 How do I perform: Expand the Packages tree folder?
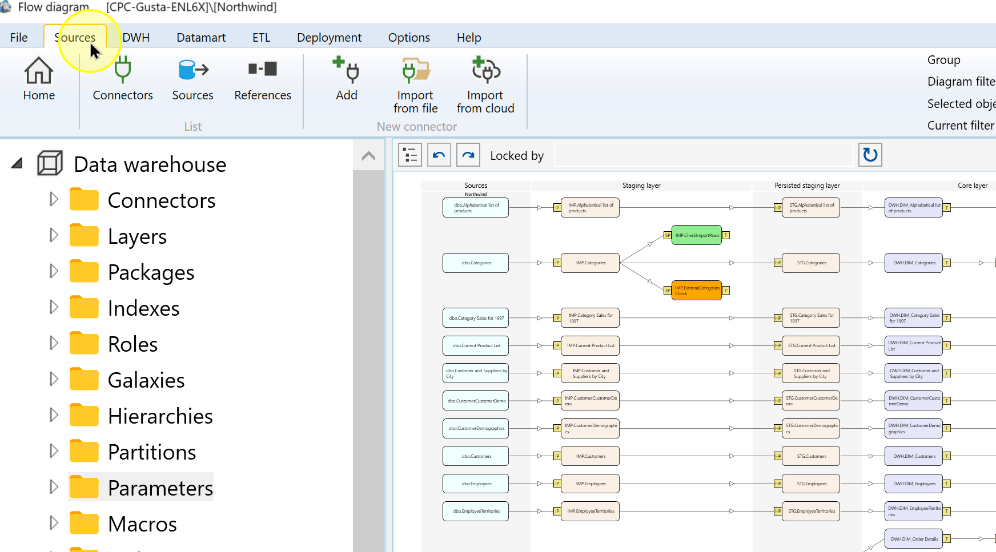53,271
